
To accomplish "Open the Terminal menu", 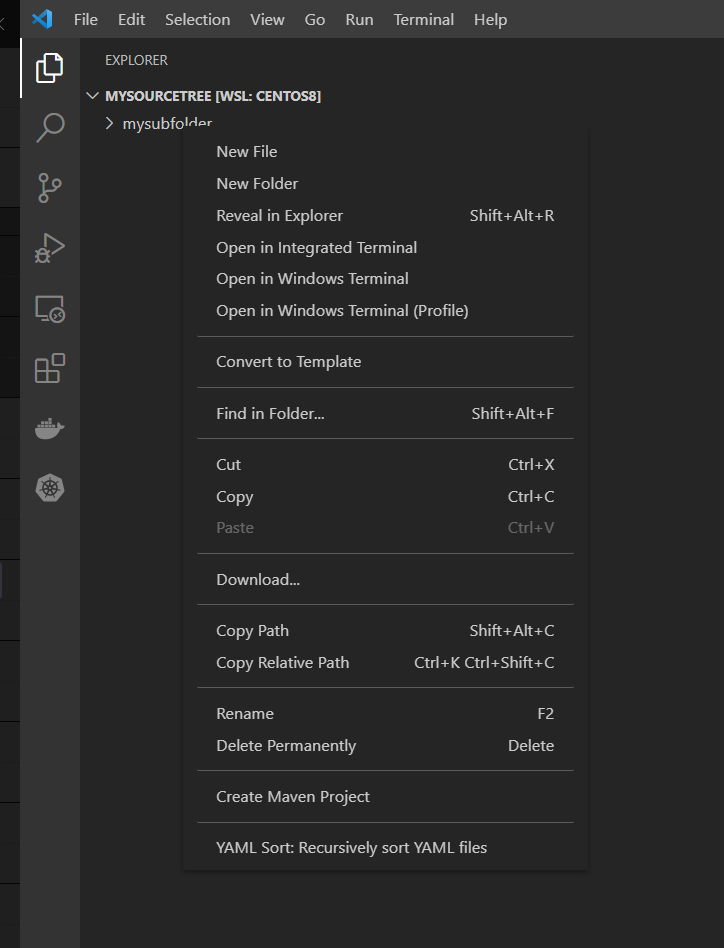I will coord(423,19).
